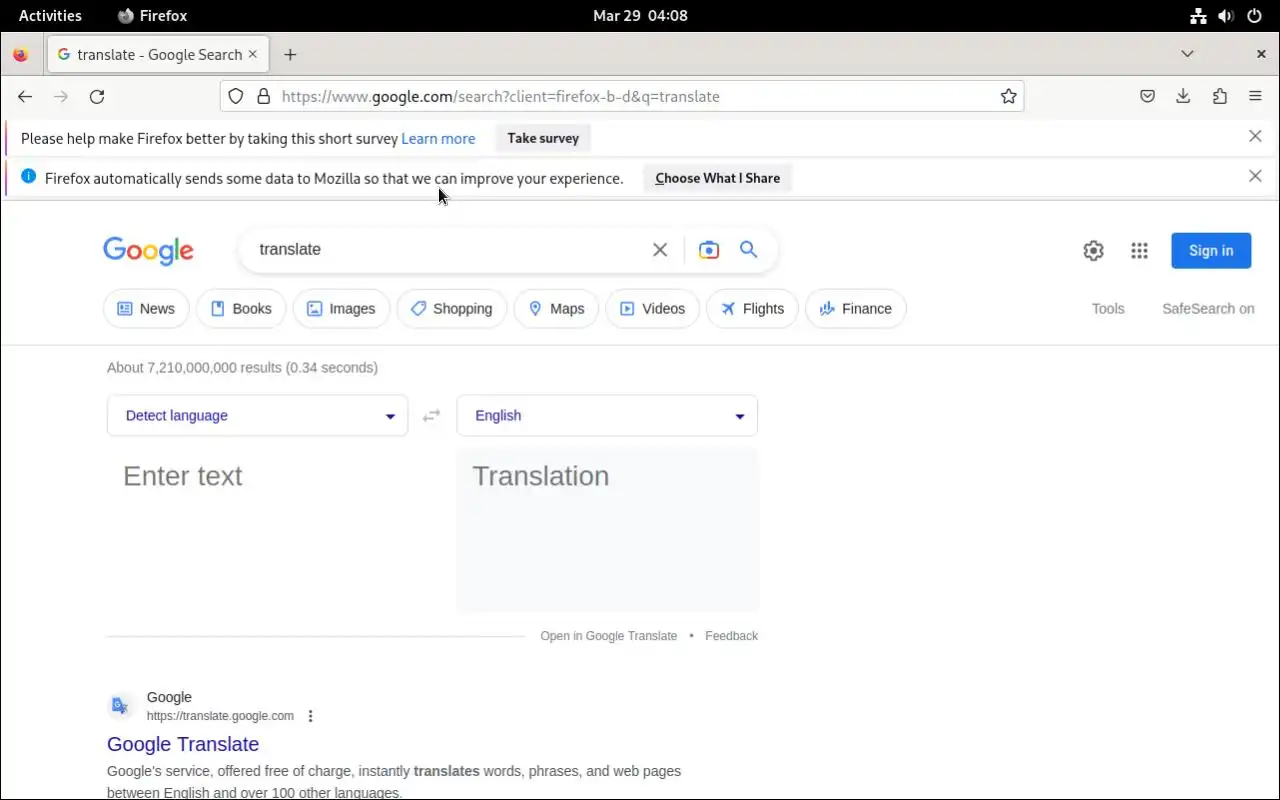This screenshot has height=800, width=1280.
Task: Click the blue Sign in button
Action: (x=1211, y=251)
